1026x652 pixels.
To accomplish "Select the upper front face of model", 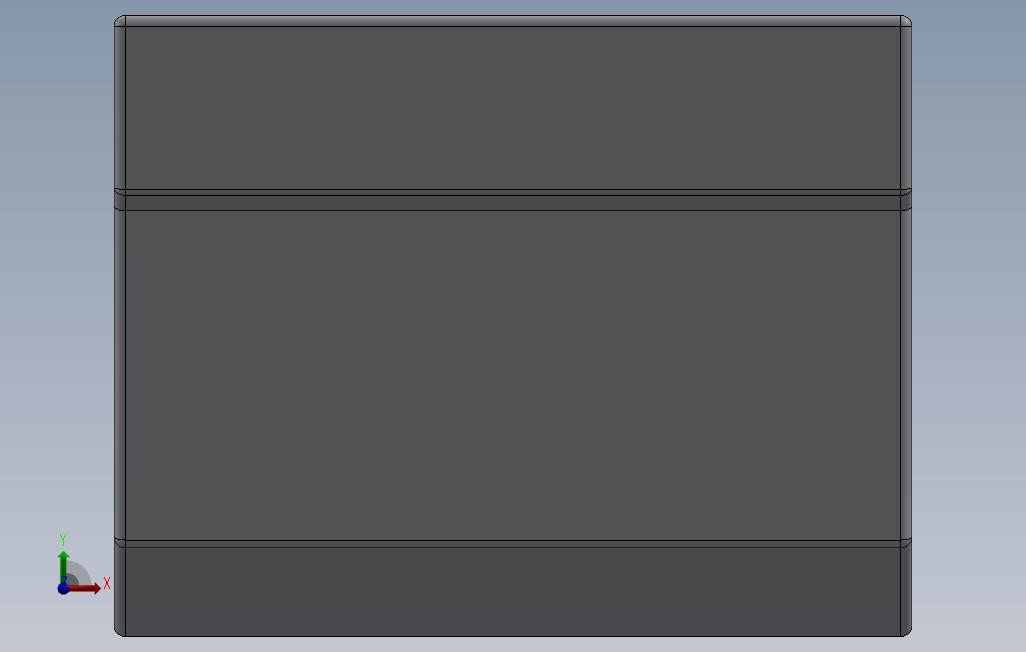I will (x=513, y=108).
